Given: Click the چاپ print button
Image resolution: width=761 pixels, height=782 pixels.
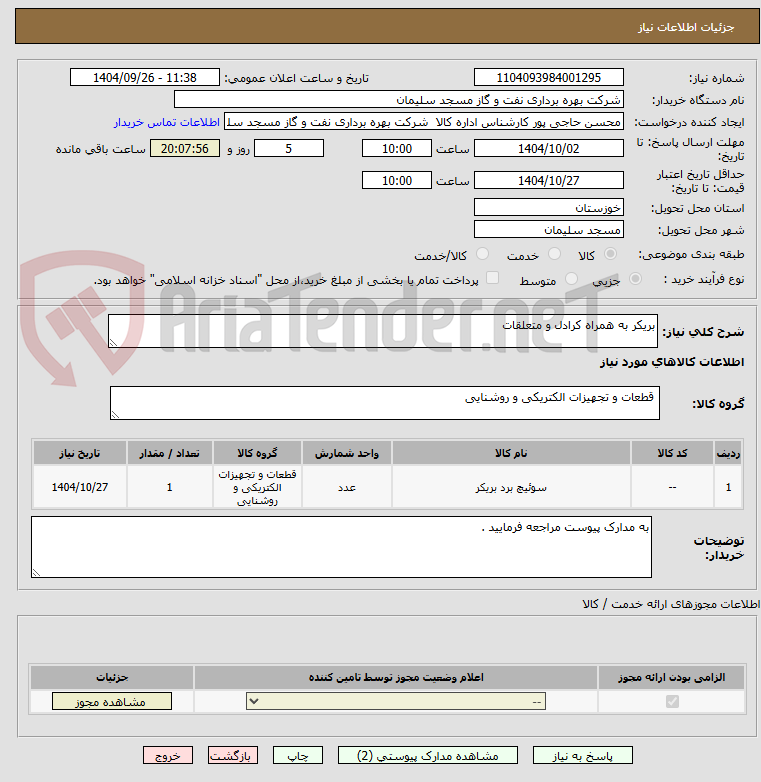Looking at the screenshot, I should pyautogui.click(x=298, y=756).
